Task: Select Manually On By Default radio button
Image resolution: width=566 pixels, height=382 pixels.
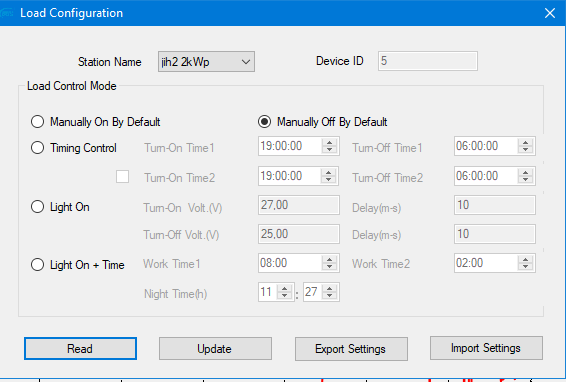Action: point(38,122)
